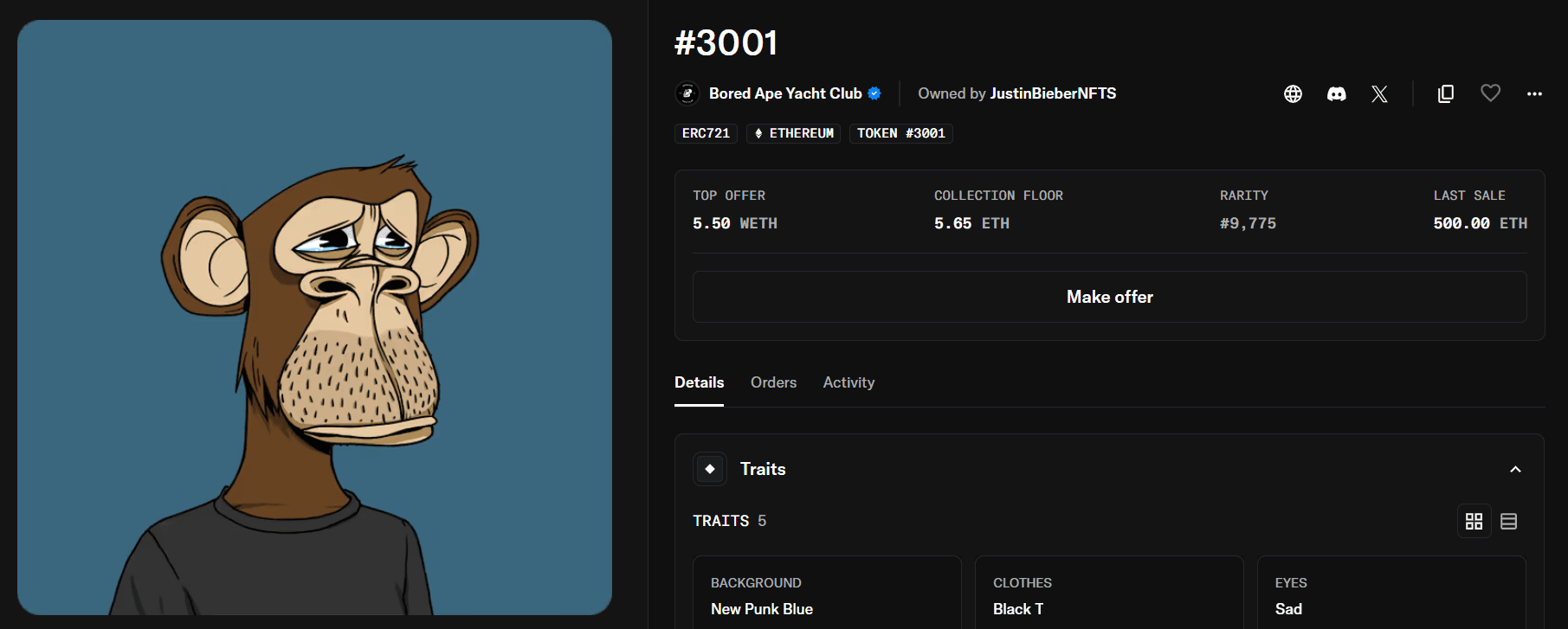
Task: Open the Background New Punk Blue trait card
Action: pyautogui.click(x=827, y=593)
